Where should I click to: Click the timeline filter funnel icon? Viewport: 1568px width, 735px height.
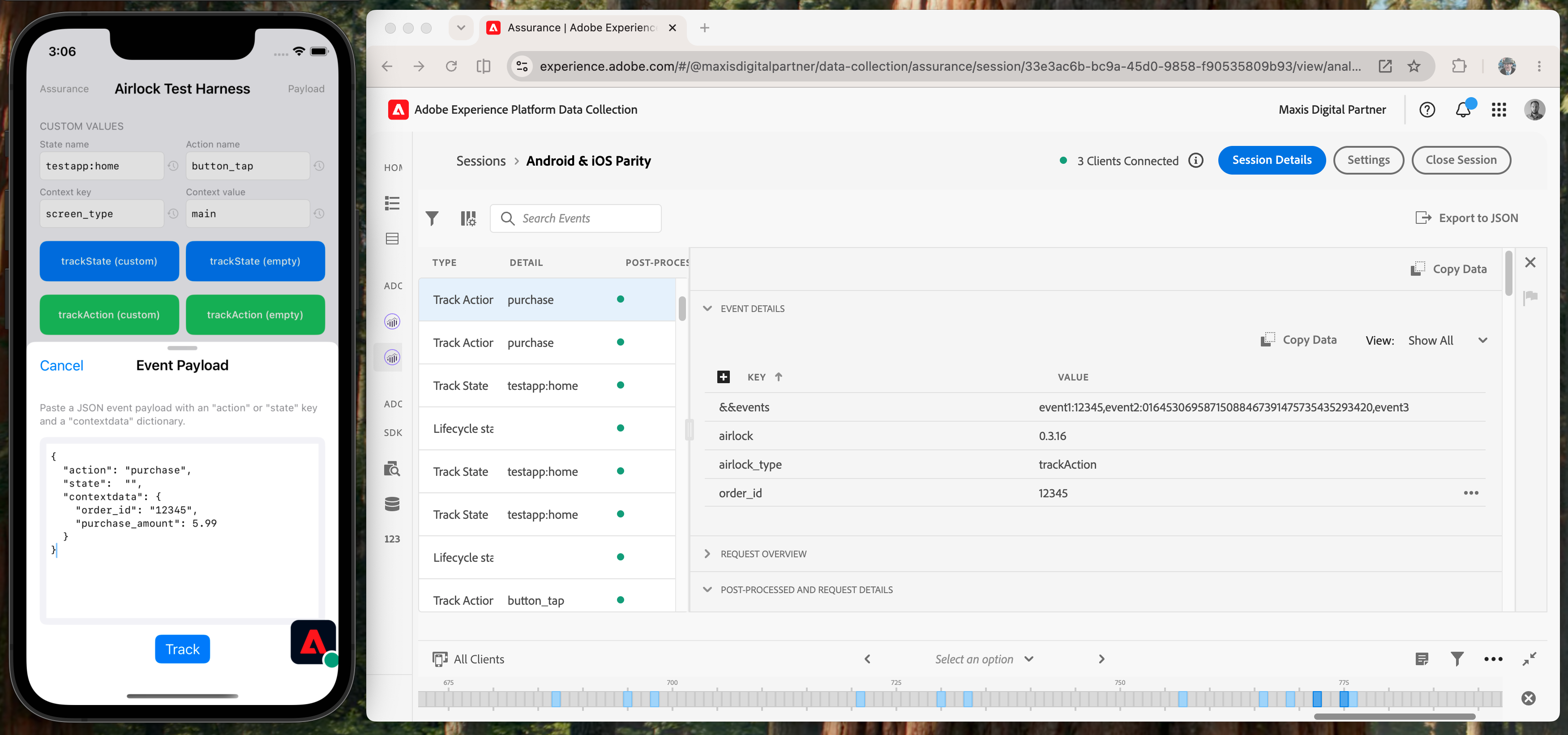(1457, 659)
